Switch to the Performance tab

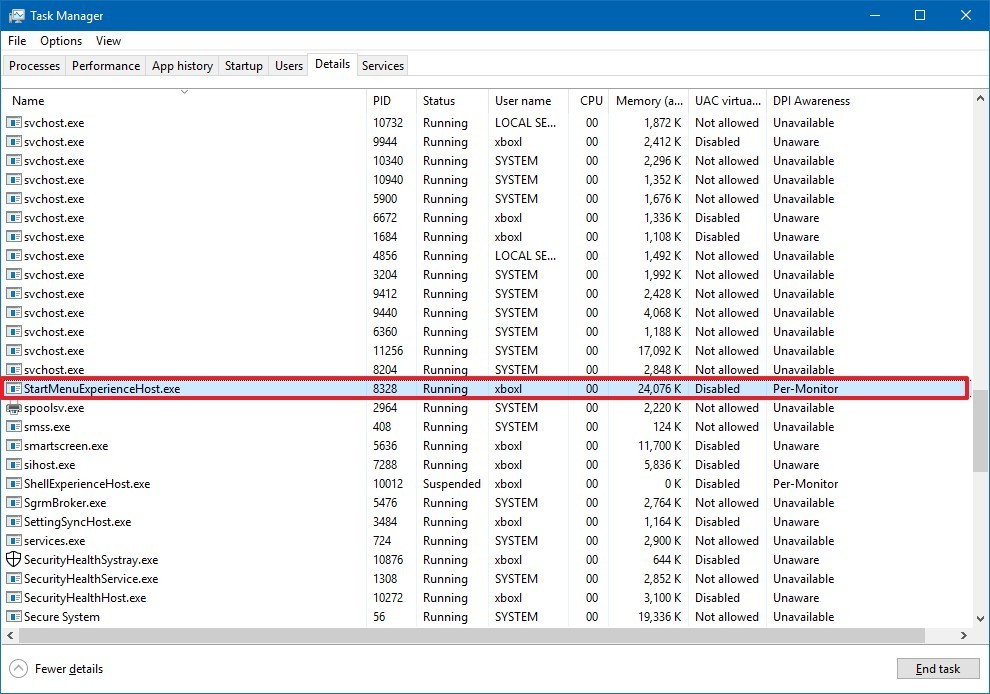coord(105,66)
